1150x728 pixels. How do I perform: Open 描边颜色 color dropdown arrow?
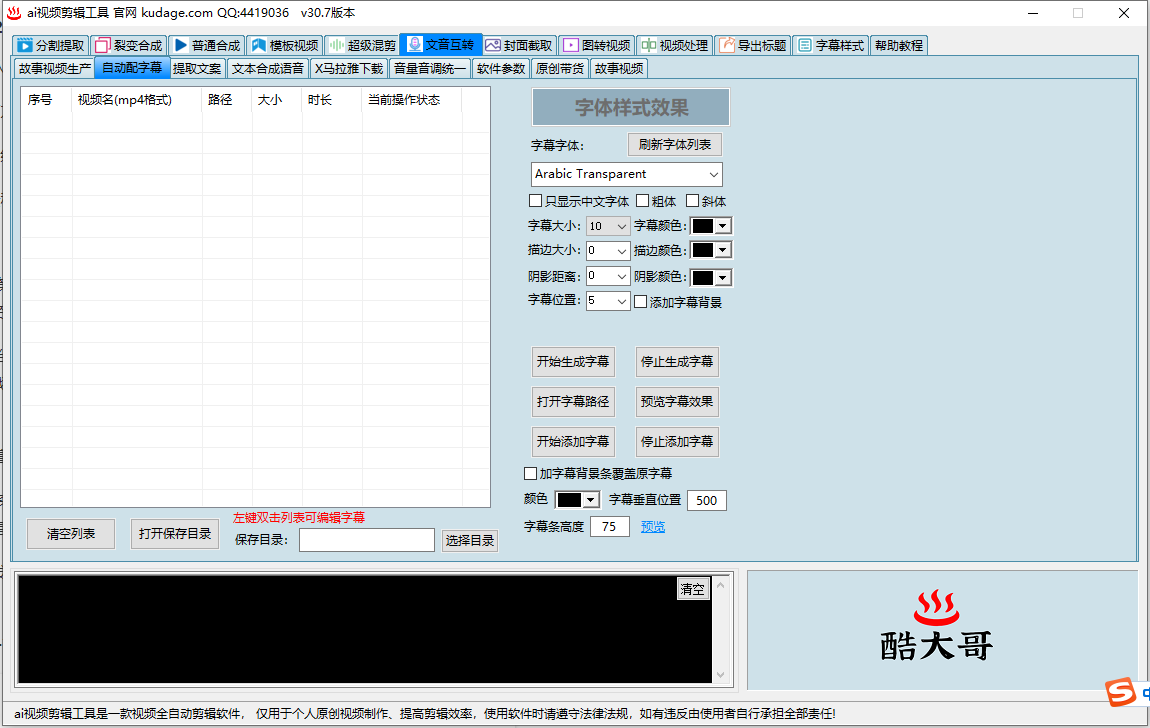coord(723,251)
